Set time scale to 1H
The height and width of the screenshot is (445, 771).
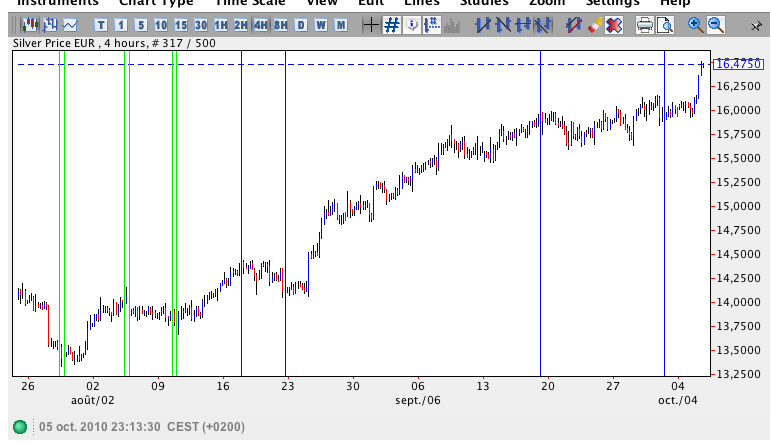coord(221,25)
